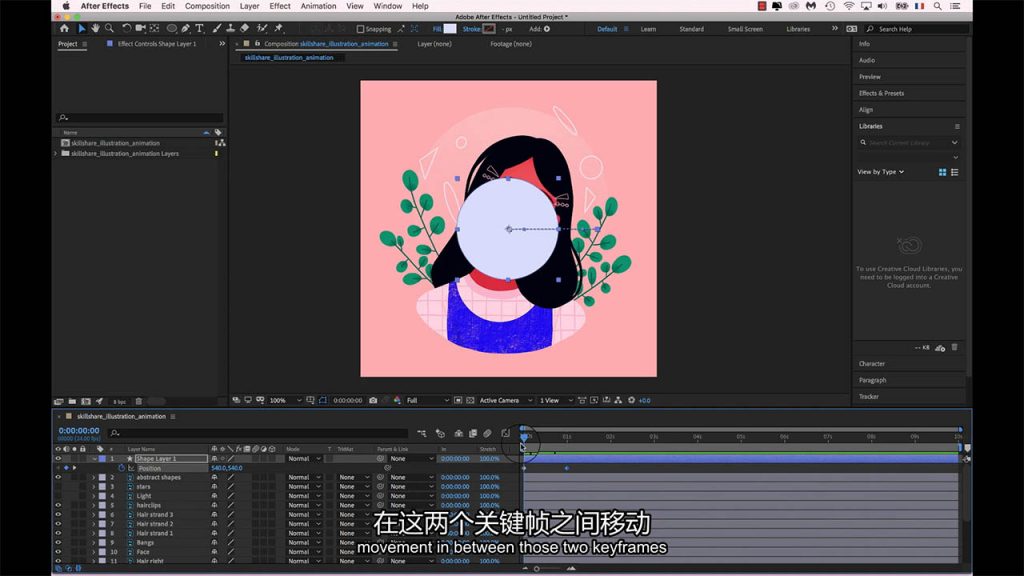The width and height of the screenshot is (1024, 576).
Task: Select the Roto Brush tool
Action: (262, 29)
